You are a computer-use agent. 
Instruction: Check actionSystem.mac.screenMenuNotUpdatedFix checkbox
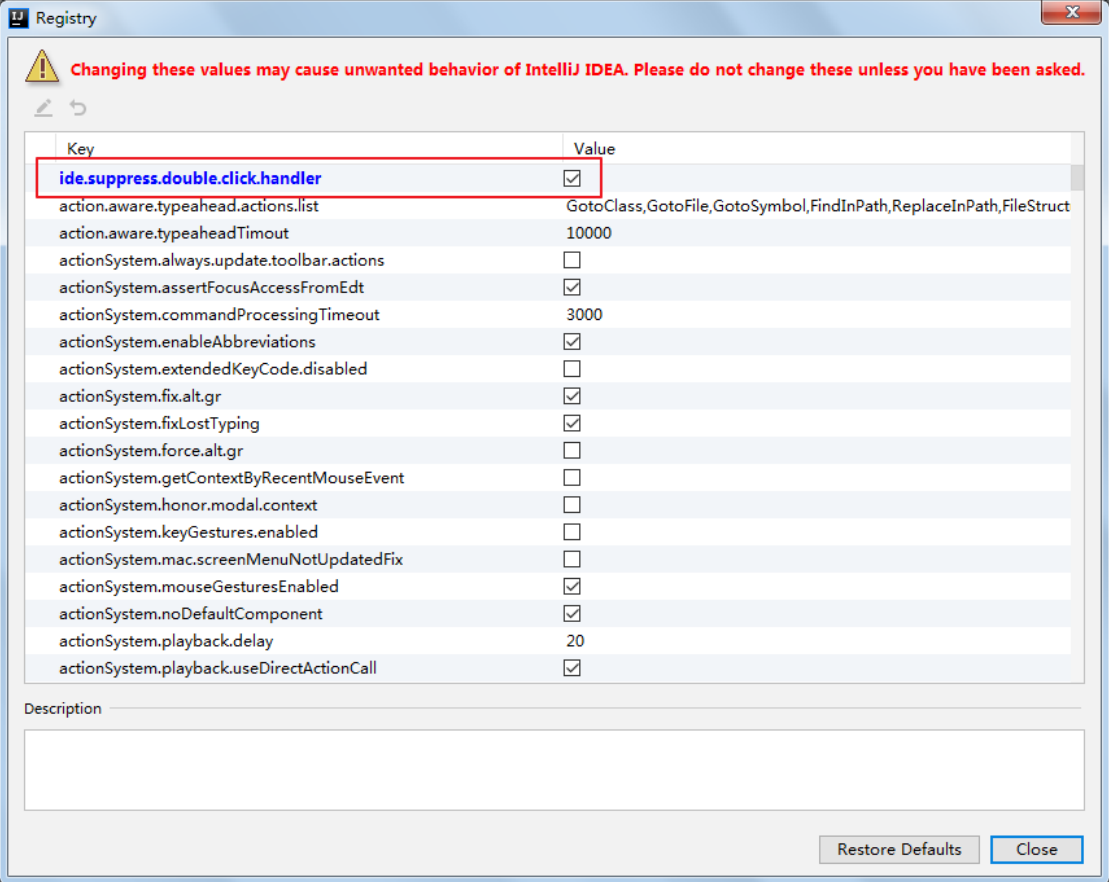click(572, 559)
